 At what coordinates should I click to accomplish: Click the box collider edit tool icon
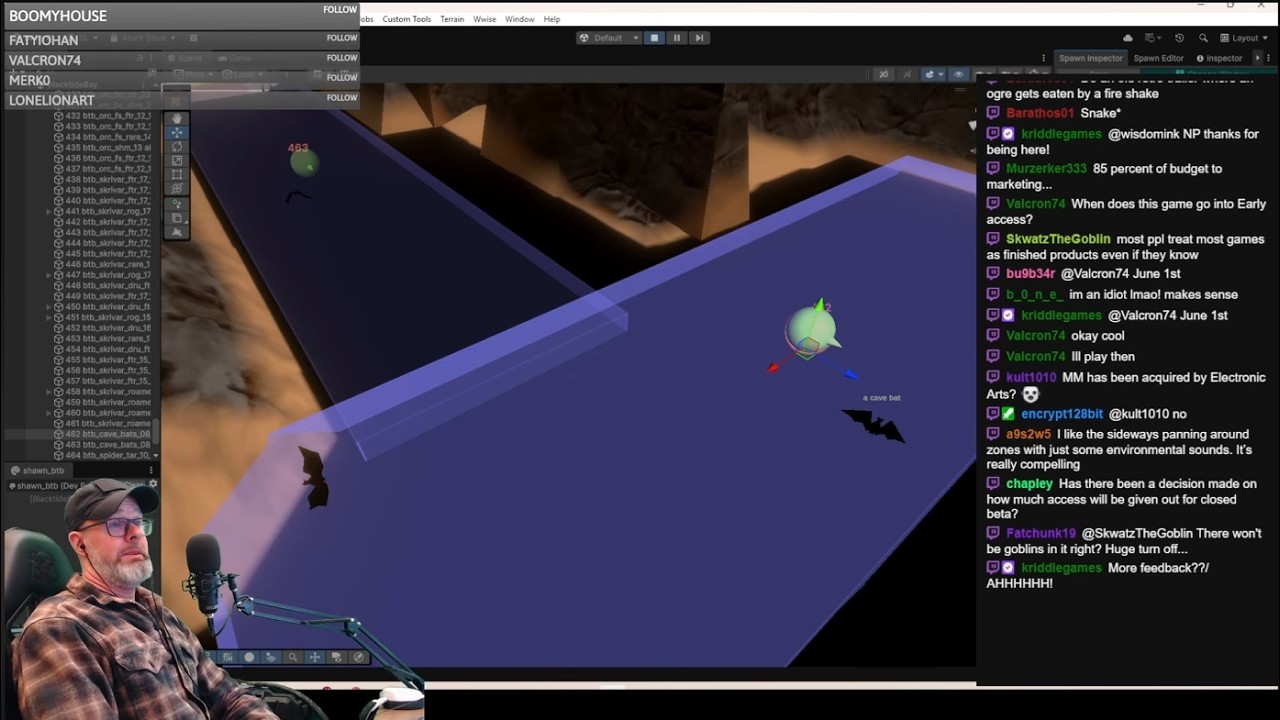pyautogui.click(x=177, y=217)
